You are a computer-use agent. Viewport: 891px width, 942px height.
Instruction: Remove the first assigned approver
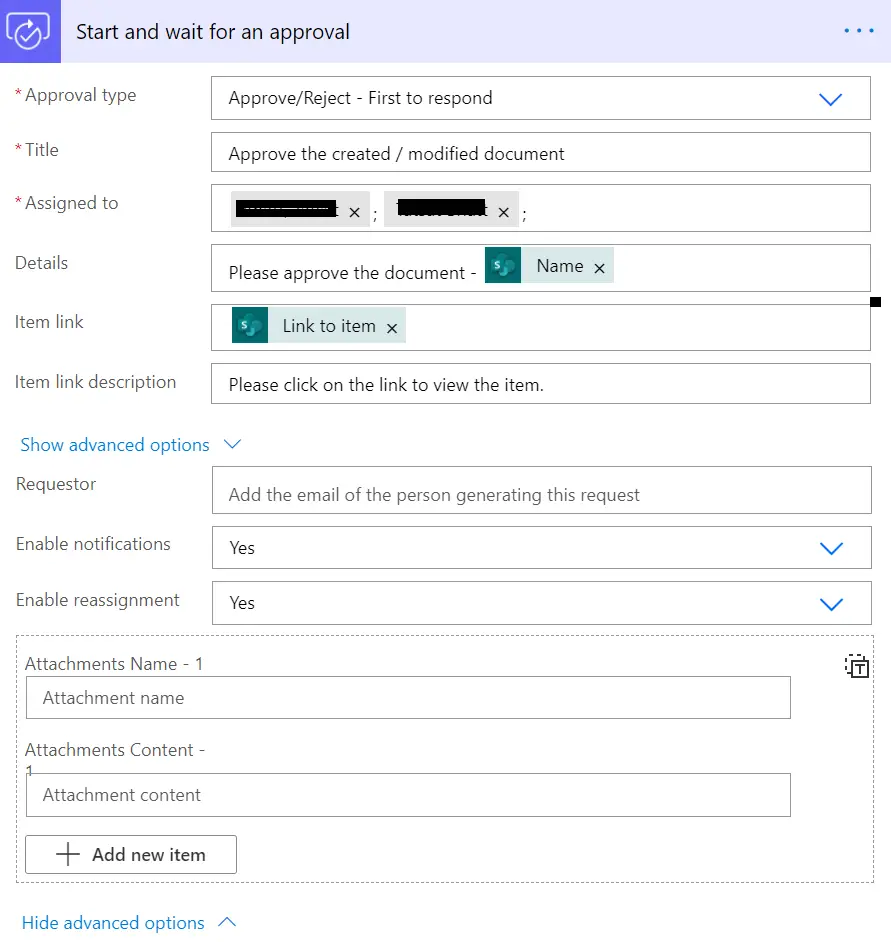(x=354, y=212)
